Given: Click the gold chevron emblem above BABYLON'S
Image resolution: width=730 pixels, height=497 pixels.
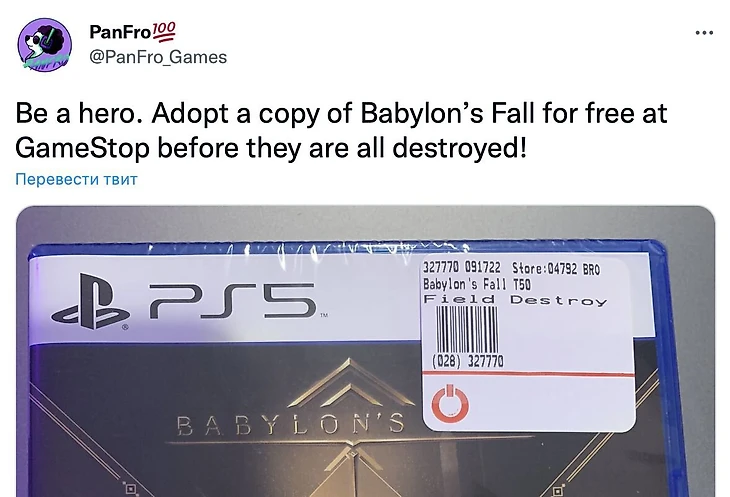Looking at the screenshot, I should pyautogui.click(x=351, y=383).
